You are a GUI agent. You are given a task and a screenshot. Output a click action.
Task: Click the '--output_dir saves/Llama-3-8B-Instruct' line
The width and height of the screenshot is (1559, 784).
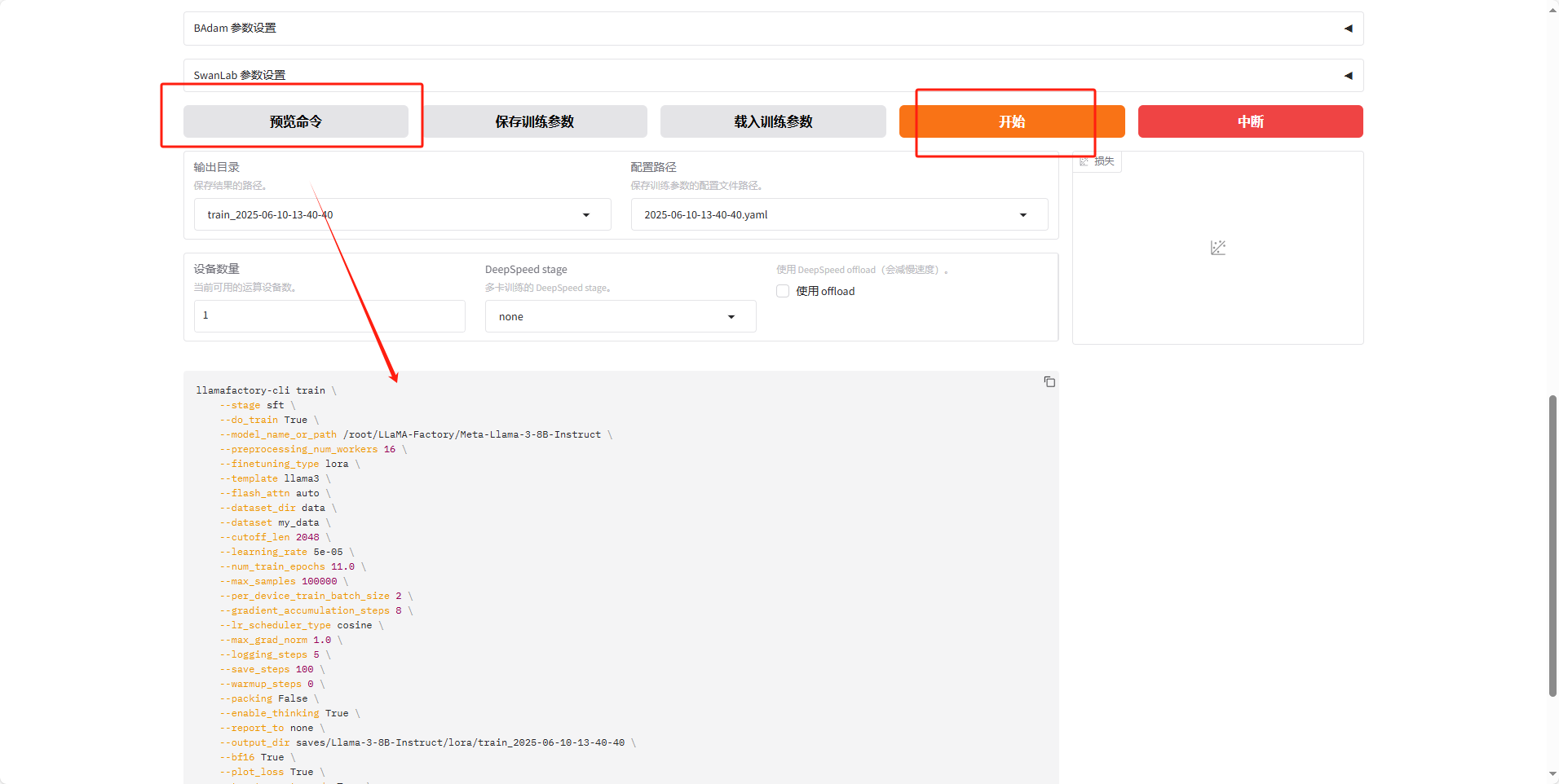(x=427, y=742)
